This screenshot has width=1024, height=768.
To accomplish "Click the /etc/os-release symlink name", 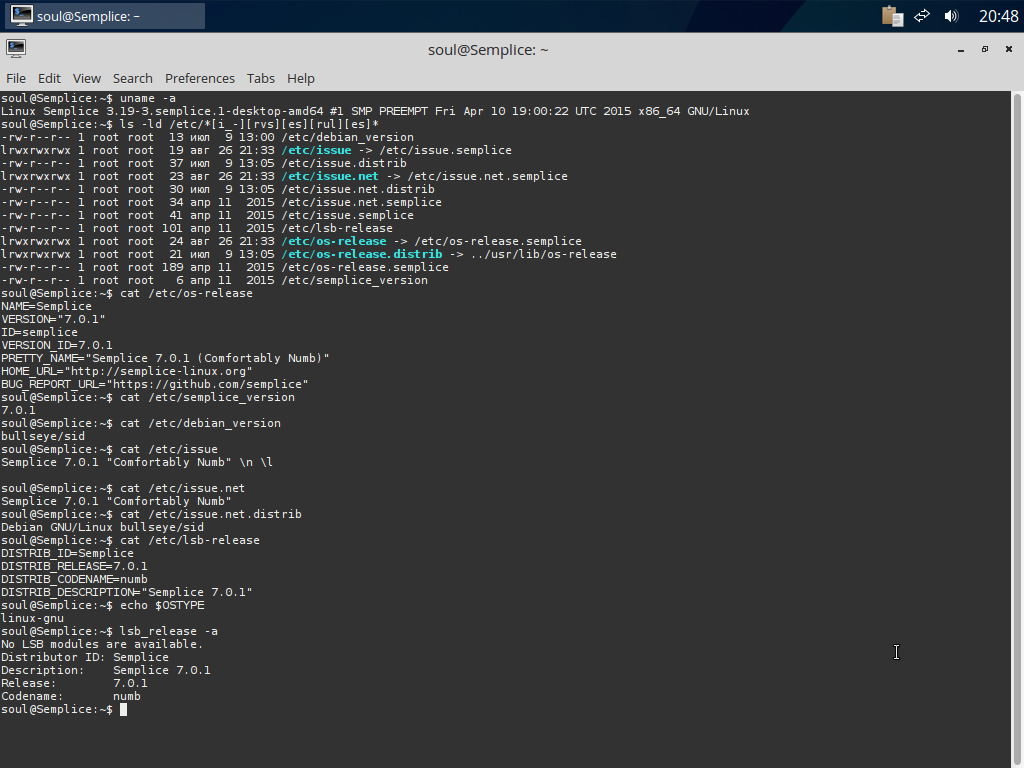I will point(334,241).
